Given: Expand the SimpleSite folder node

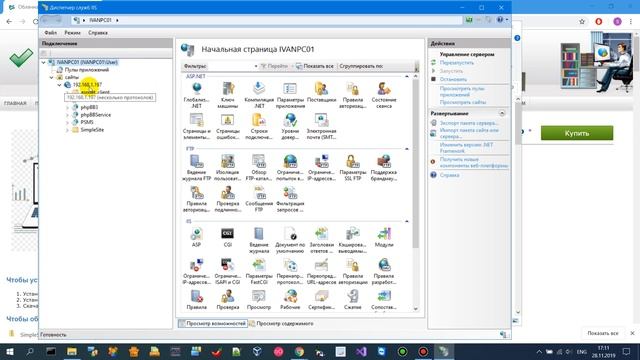Looking at the screenshot, I should 67,130.
